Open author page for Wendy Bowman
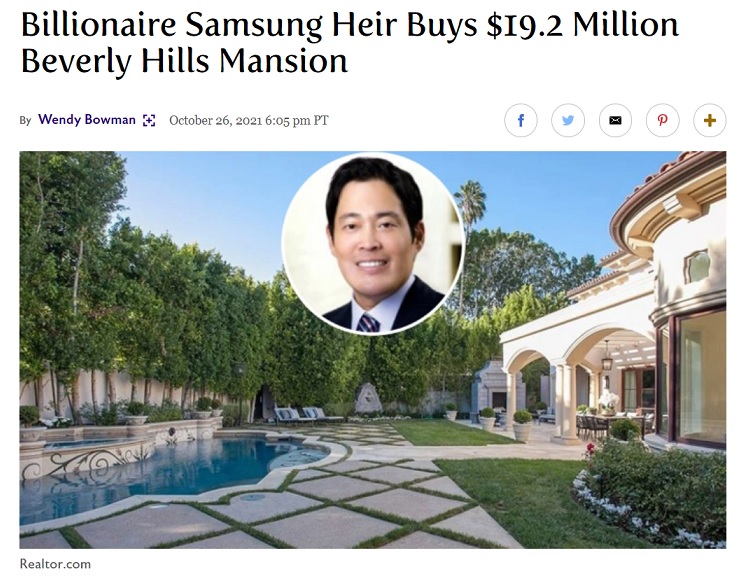 pos(87,119)
